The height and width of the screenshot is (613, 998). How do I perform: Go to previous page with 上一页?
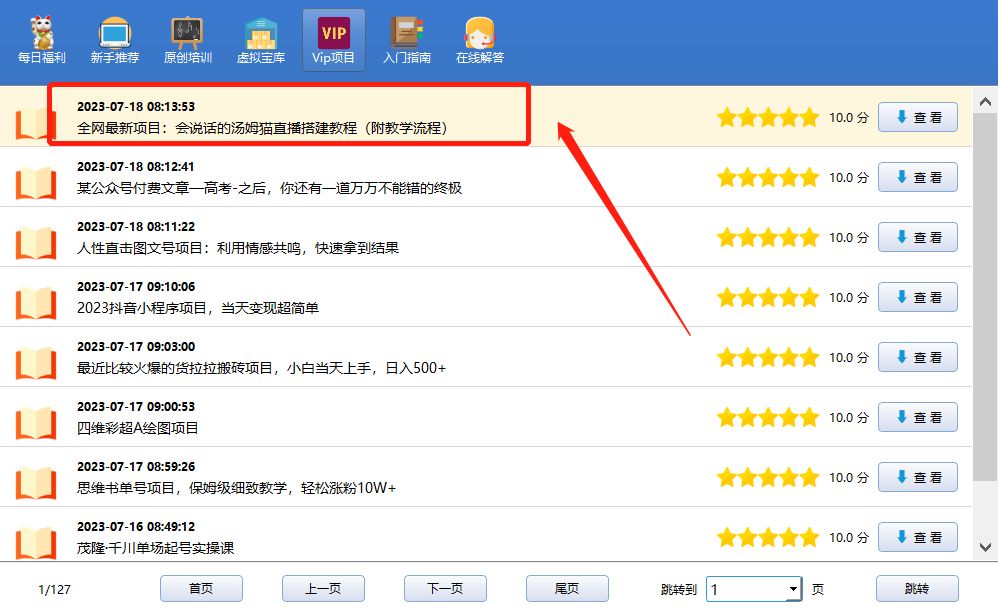[323, 588]
